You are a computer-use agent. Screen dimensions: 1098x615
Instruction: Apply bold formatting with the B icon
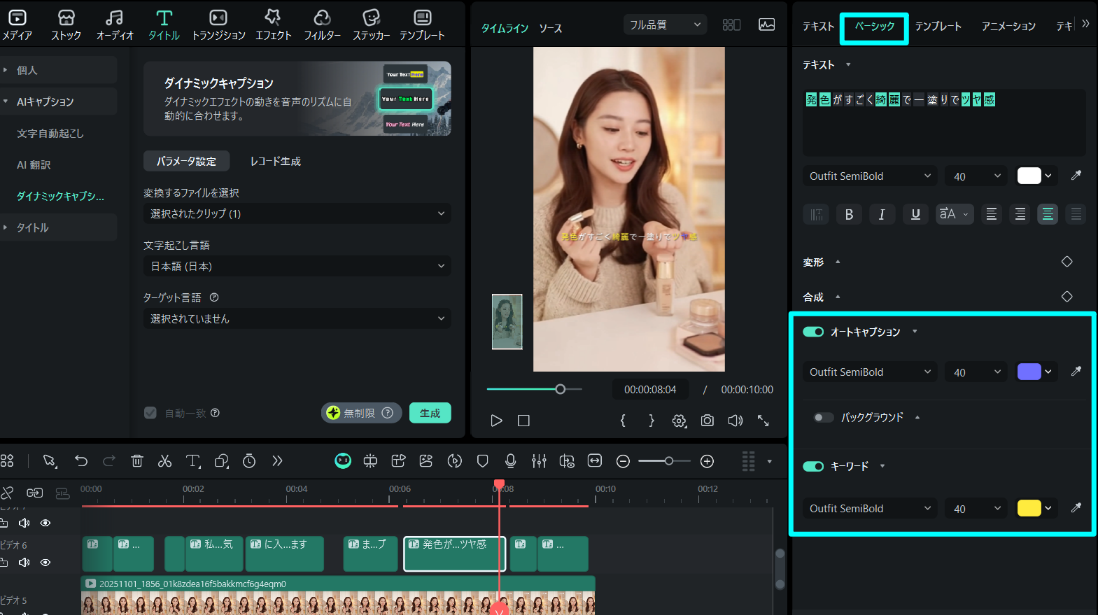[849, 214]
